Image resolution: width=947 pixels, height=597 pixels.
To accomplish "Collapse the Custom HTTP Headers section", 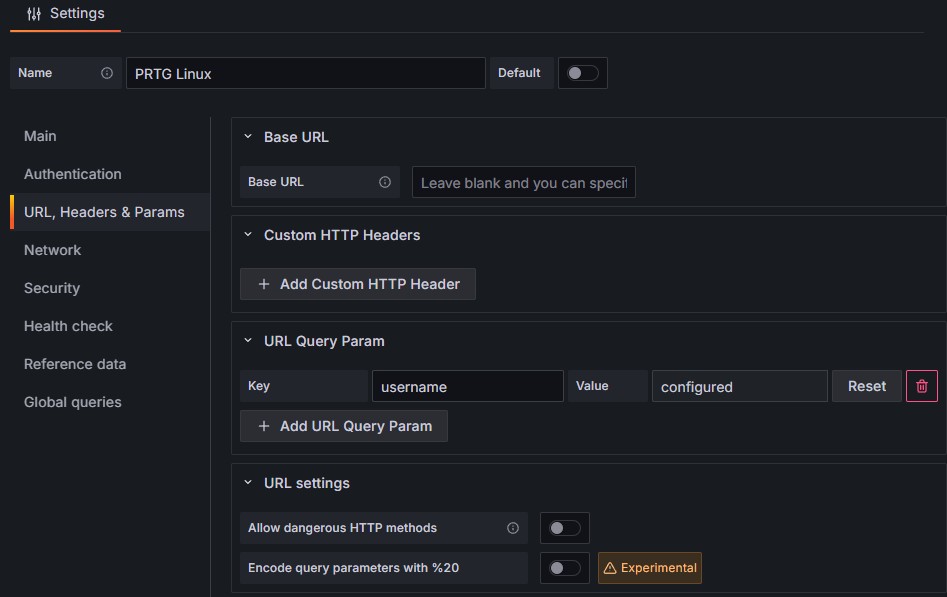I will click(x=248, y=235).
